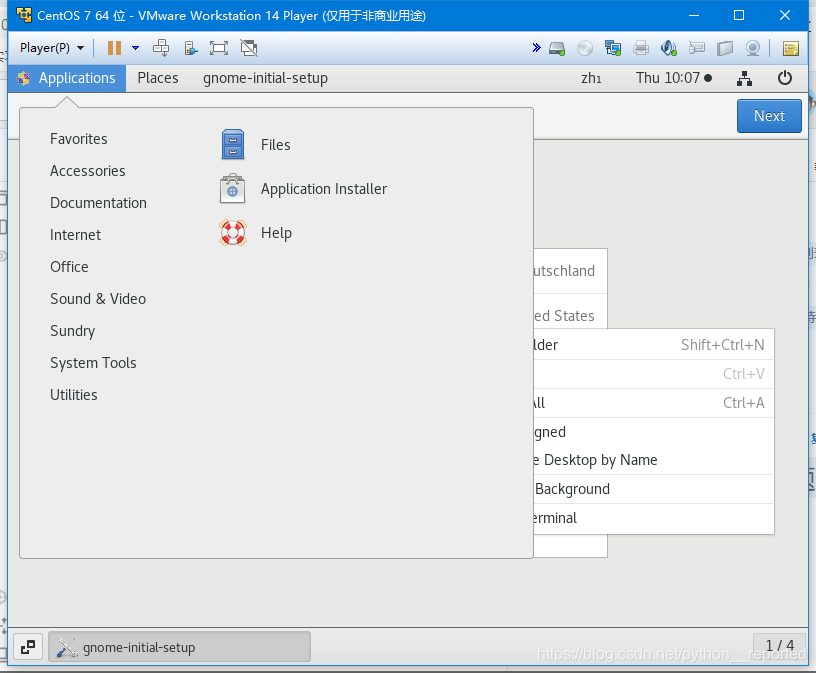Select the Utilities category
The height and width of the screenshot is (673, 816).
73,395
